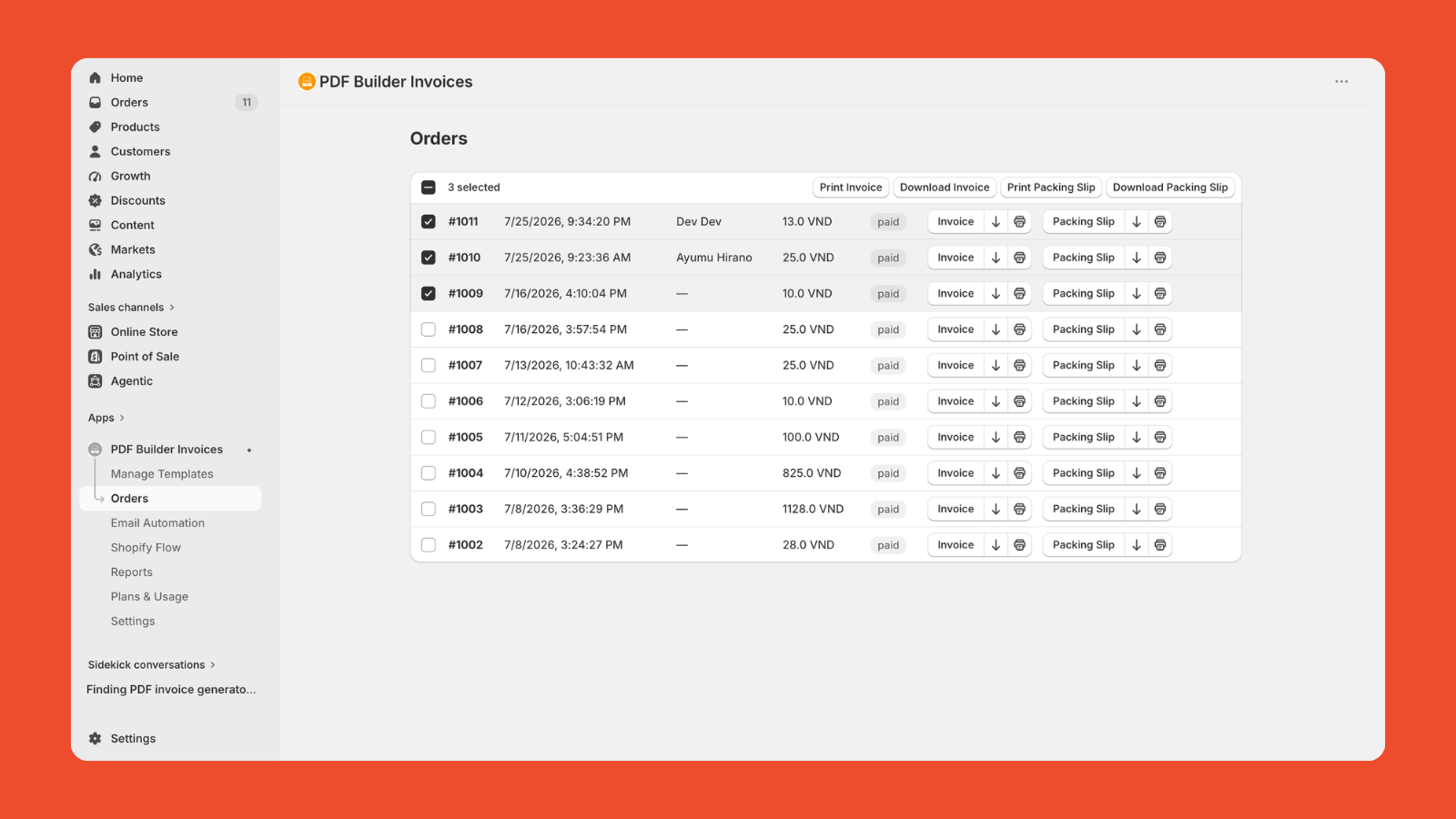Print invoice for order #1005
This screenshot has width=1456, height=819.
coord(1020,438)
